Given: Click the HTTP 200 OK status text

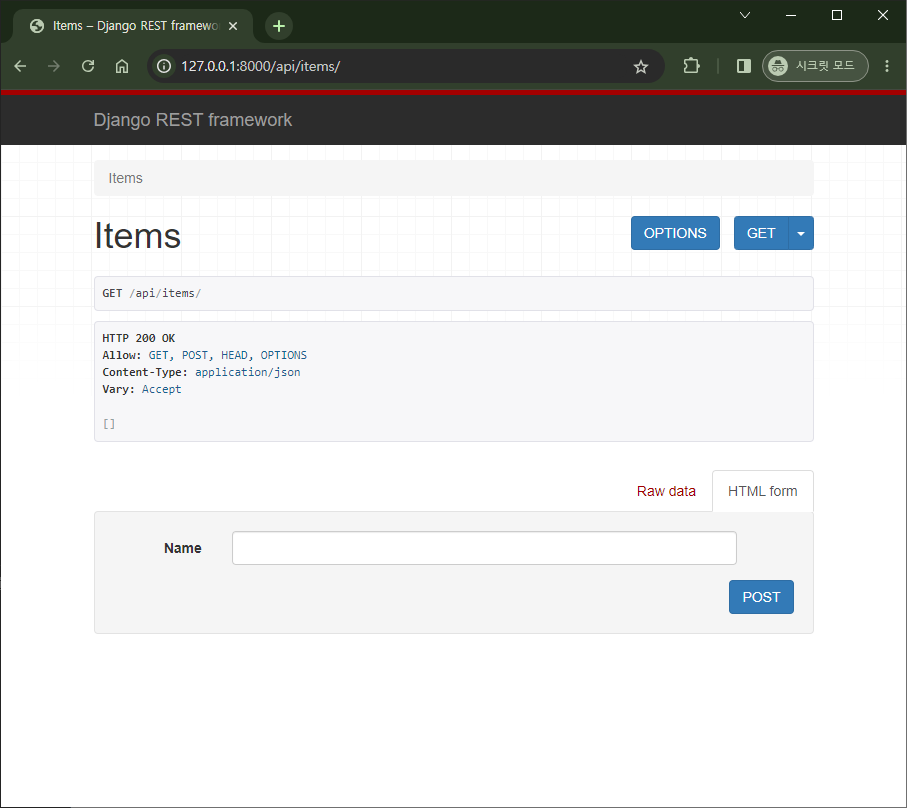Looking at the screenshot, I should point(139,338).
